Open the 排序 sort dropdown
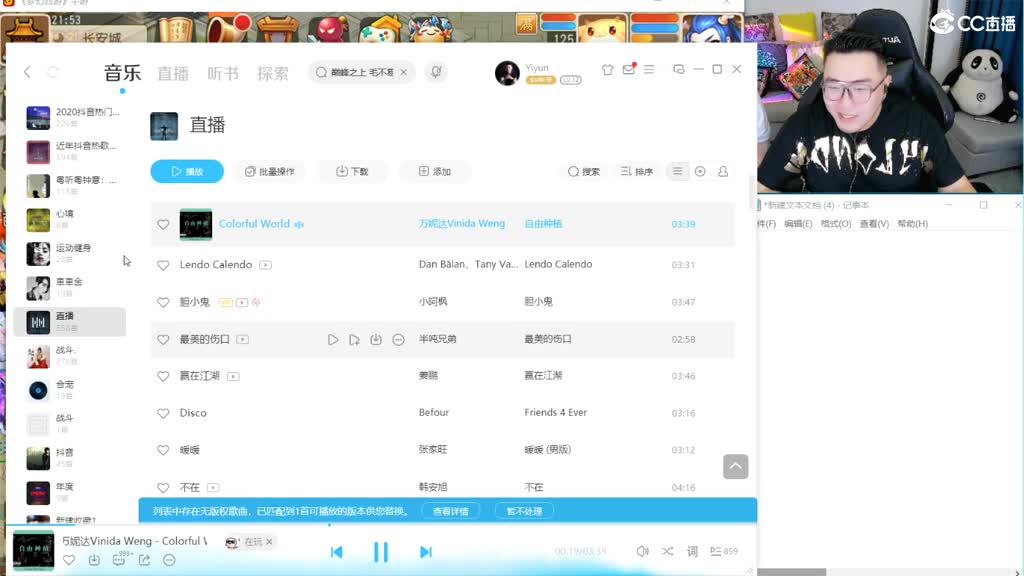1024x576 pixels. click(x=637, y=171)
